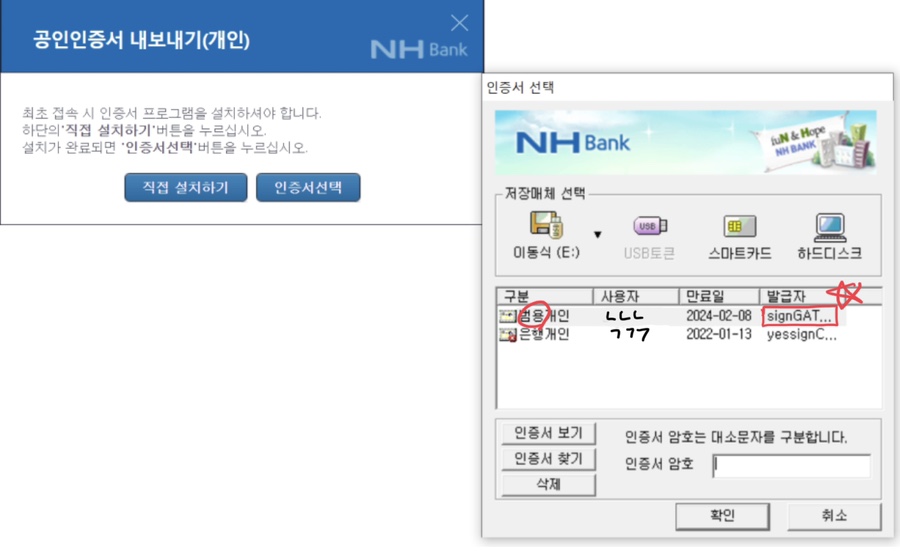Sort by the 구분 column header
The width and height of the screenshot is (900, 552).
tap(544, 296)
